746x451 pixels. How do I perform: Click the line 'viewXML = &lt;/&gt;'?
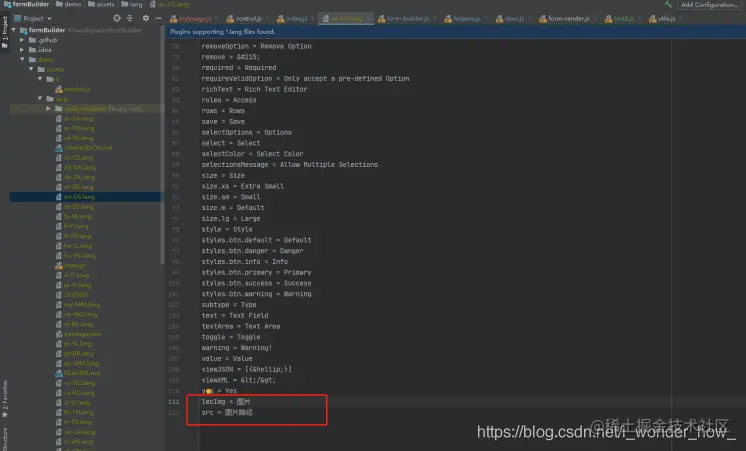point(238,380)
